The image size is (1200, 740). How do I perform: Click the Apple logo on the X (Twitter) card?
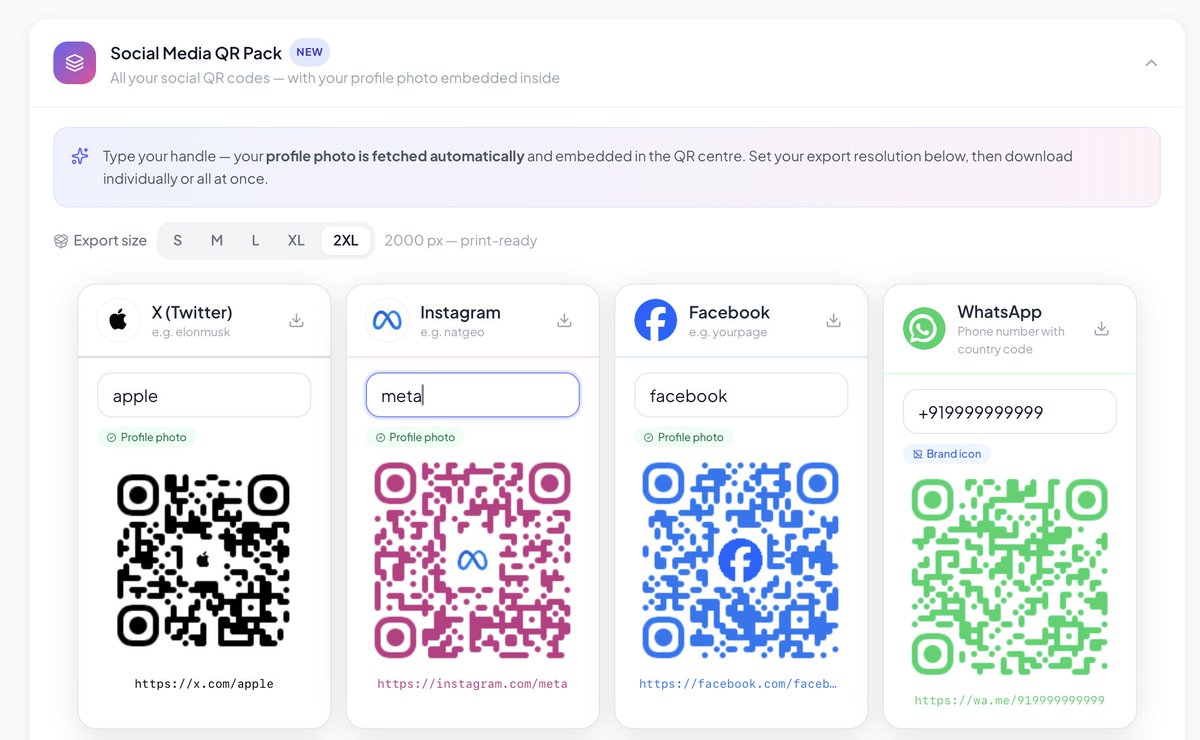118,320
